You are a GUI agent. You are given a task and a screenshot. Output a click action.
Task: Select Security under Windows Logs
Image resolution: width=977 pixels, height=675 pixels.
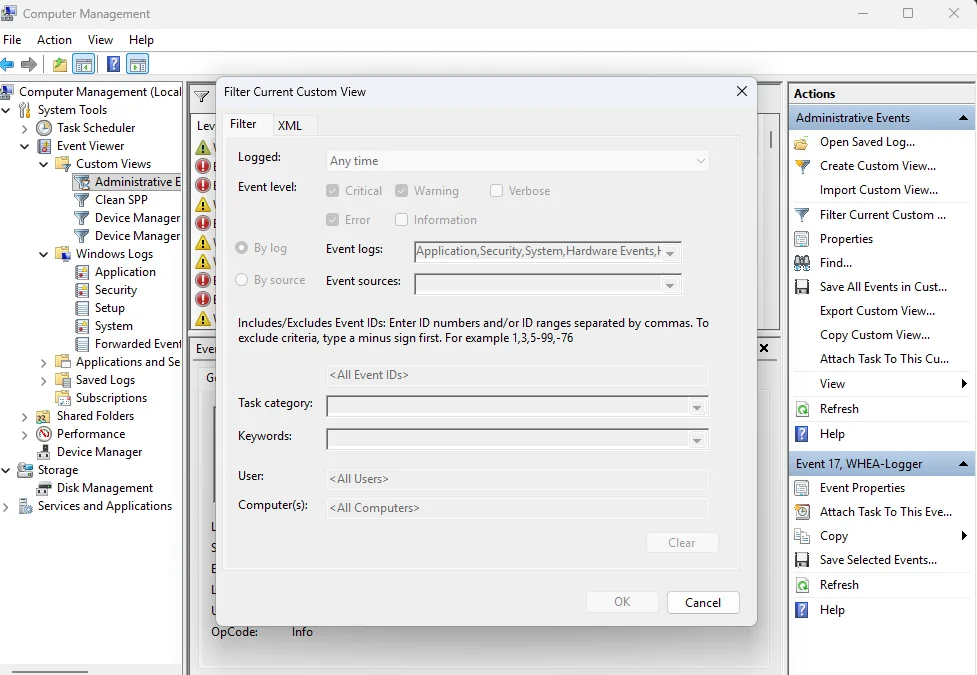point(115,290)
